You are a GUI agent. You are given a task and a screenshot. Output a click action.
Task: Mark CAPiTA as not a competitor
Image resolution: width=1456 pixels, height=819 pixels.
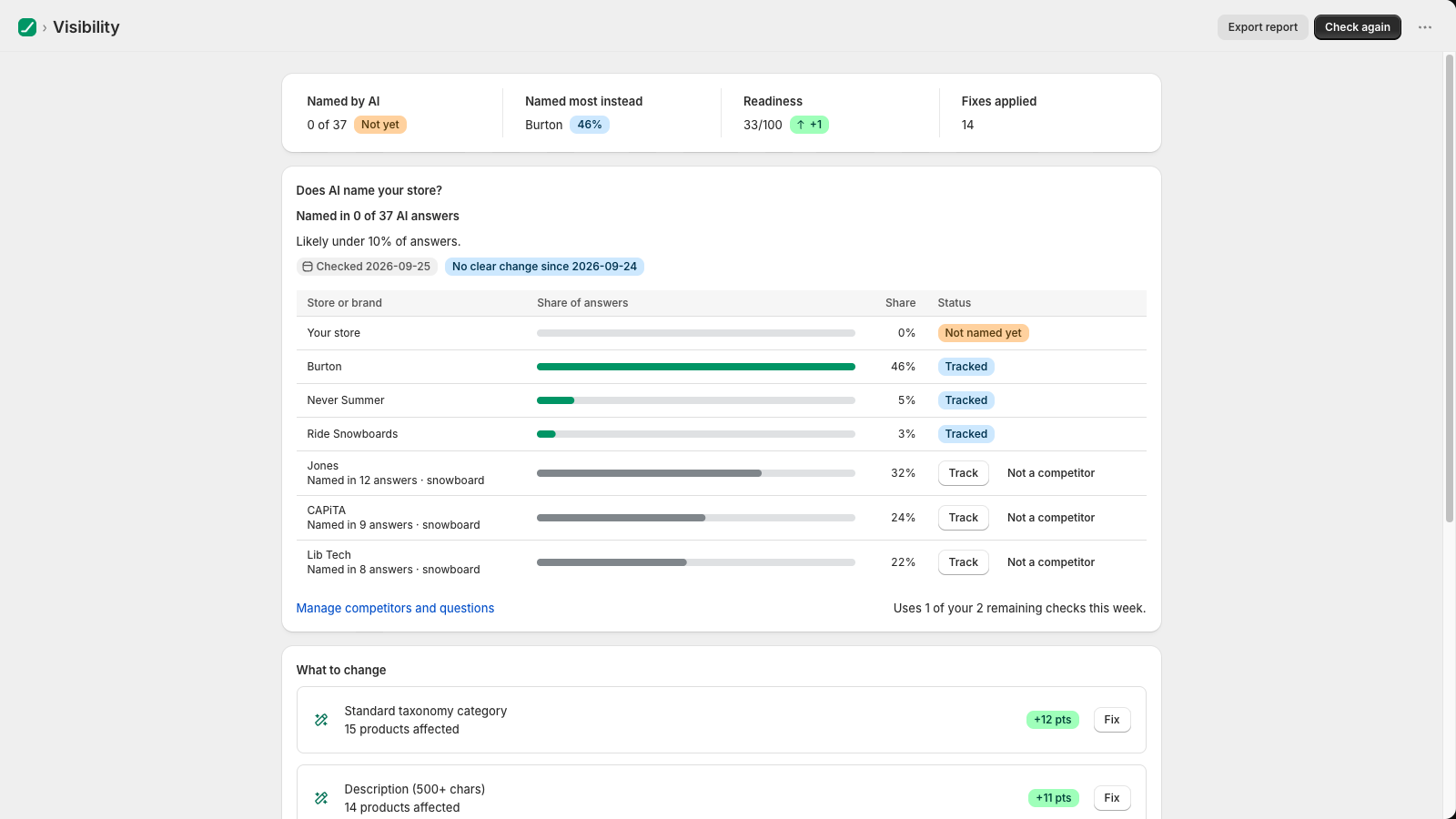pos(1051,518)
